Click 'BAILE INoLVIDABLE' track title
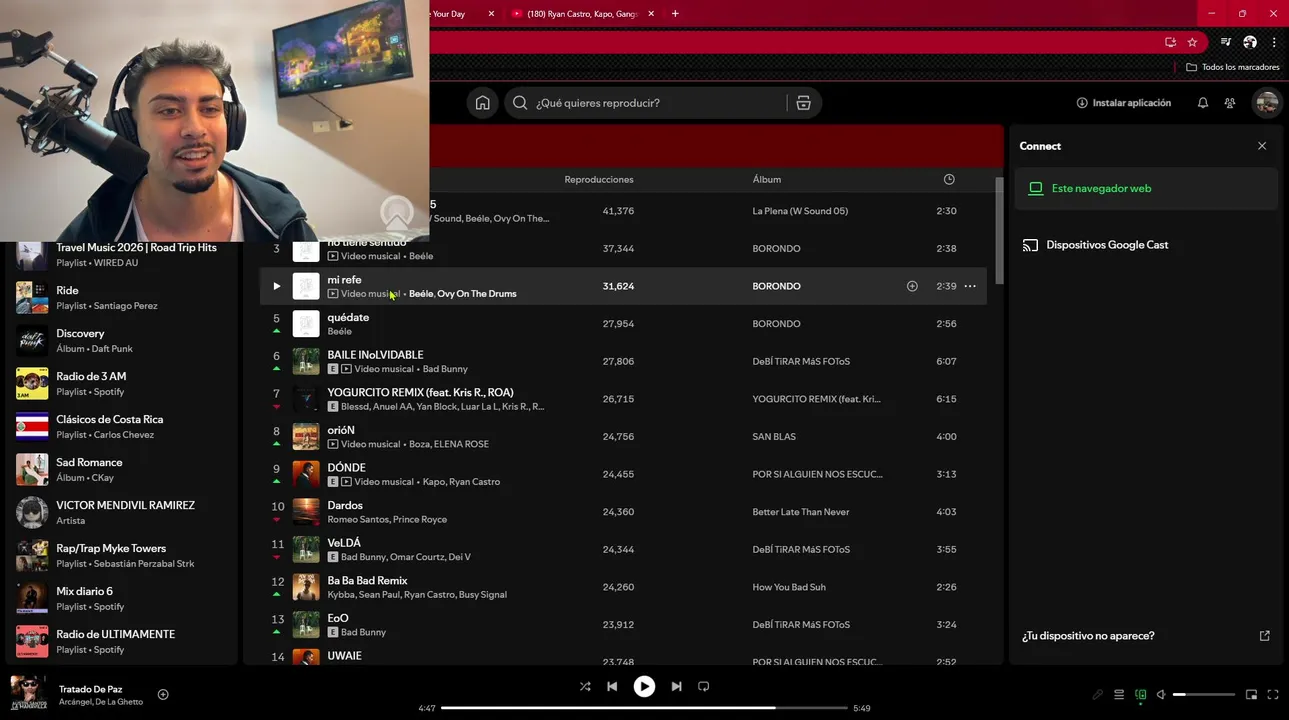Image resolution: width=1289 pixels, height=720 pixels. coord(375,355)
